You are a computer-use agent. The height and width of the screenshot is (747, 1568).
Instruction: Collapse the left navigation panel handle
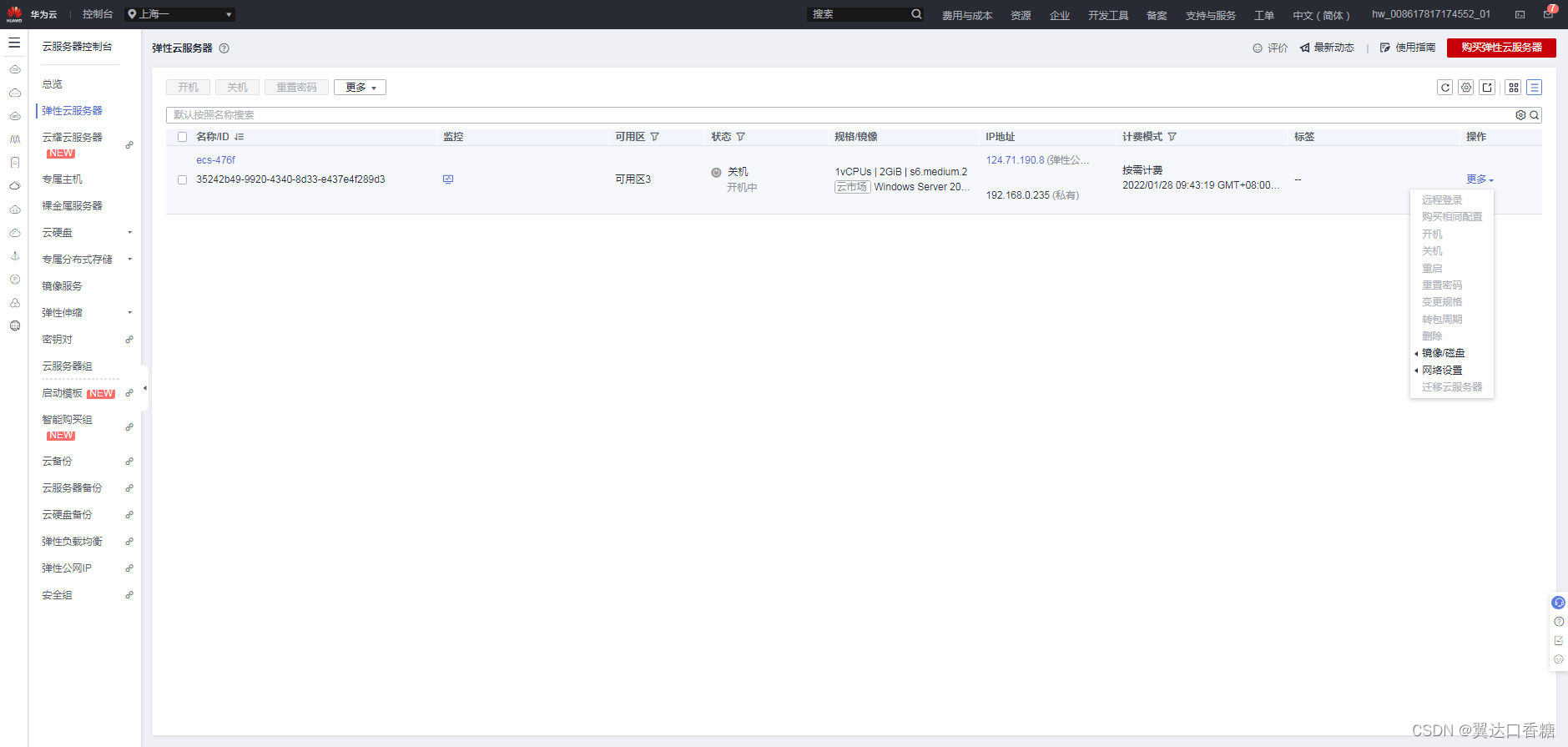tap(144, 388)
